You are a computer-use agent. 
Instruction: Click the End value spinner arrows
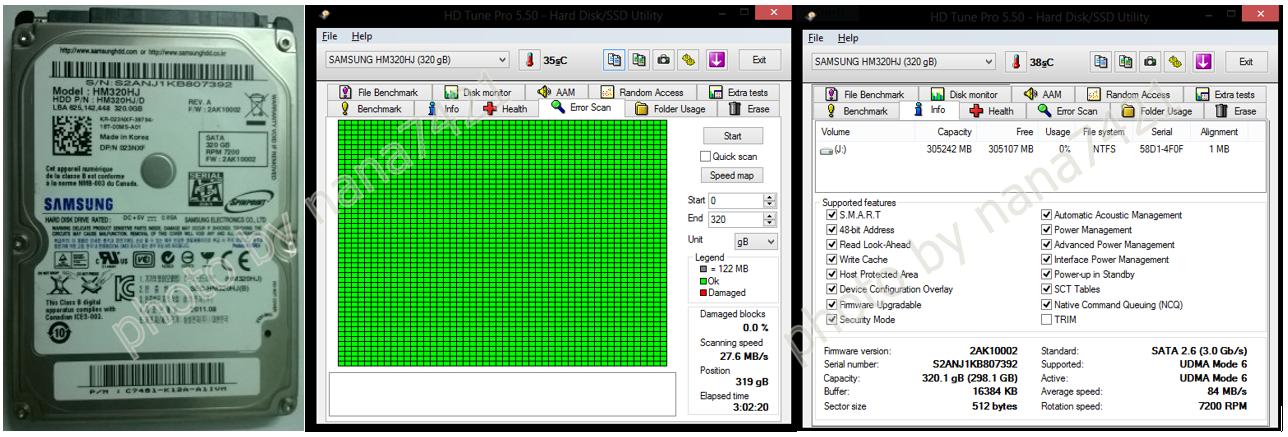tap(769, 220)
